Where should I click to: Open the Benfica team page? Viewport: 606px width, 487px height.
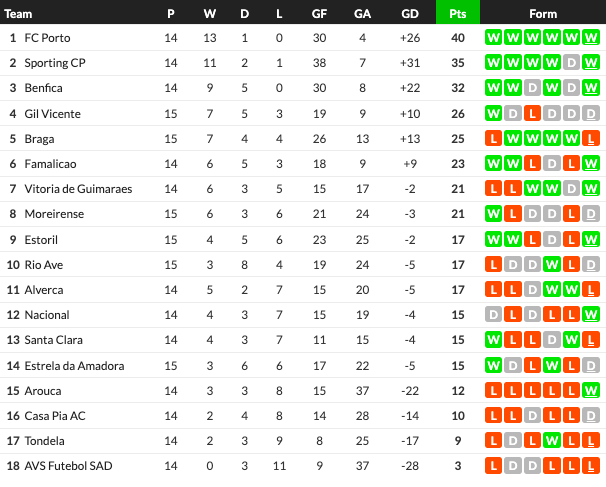coord(46,88)
